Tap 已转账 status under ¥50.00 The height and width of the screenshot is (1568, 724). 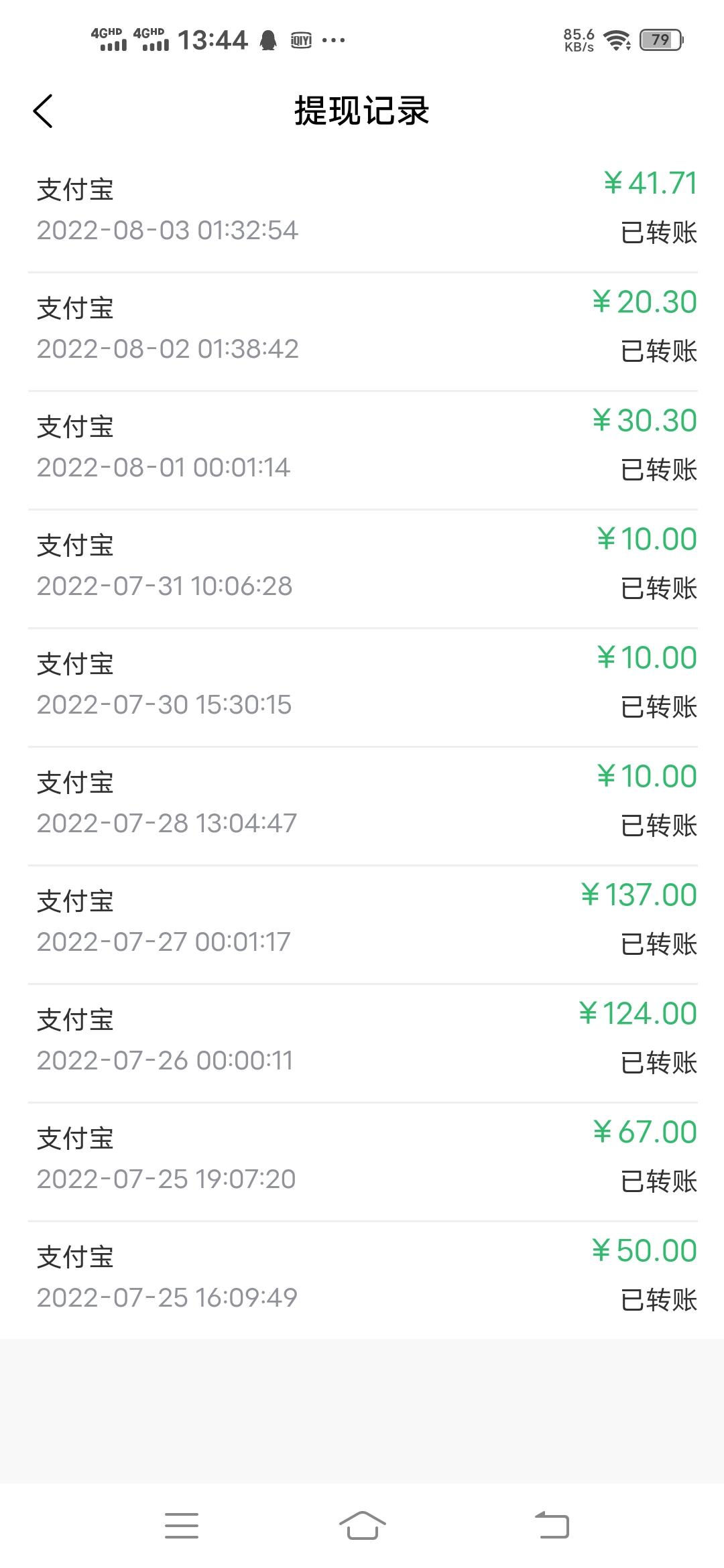[x=659, y=1300]
